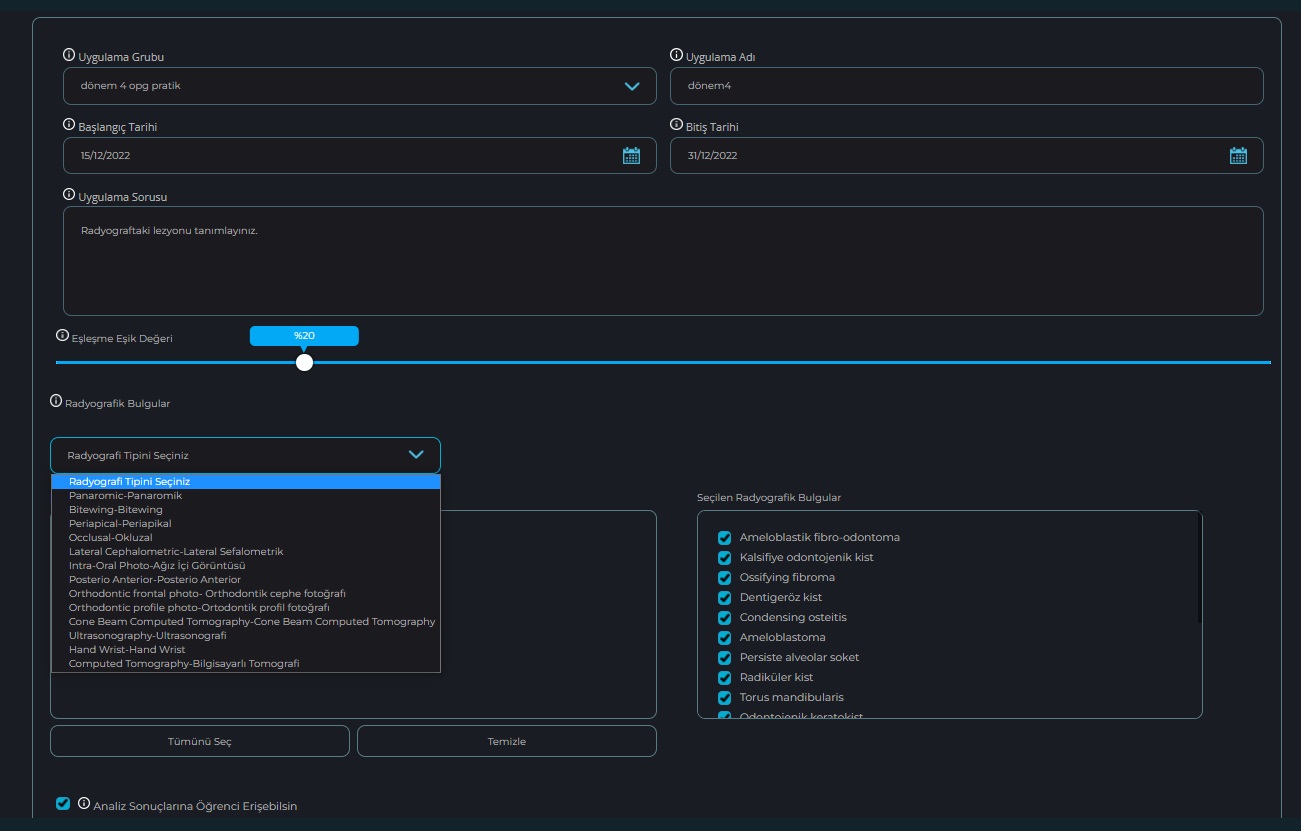
Task: Click Başlangıç Tarihi date field
Action: pyautogui.click(x=359, y=156)
